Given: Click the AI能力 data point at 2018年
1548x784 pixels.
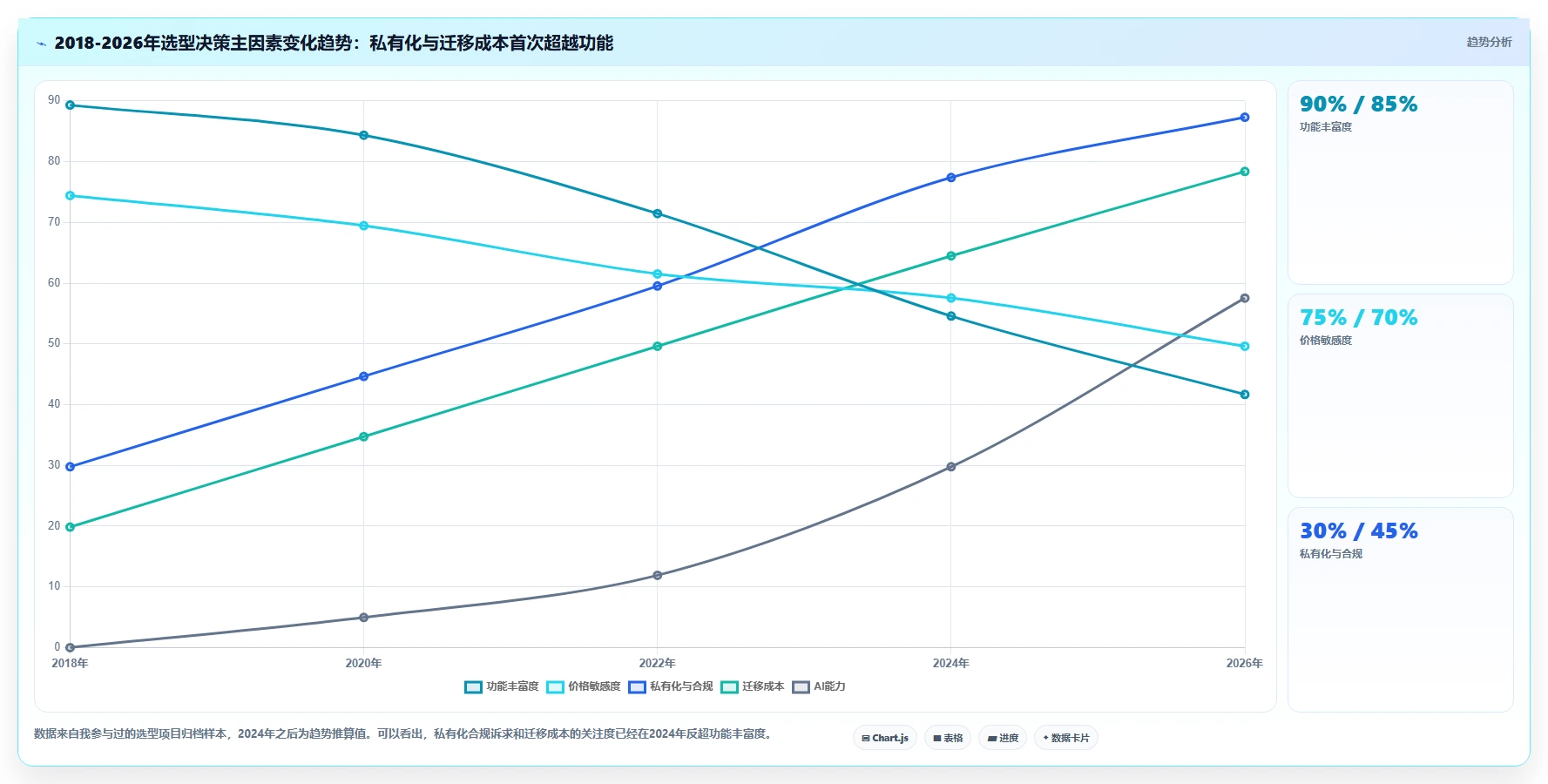Looking at the screenshot, I should (71, 647).
